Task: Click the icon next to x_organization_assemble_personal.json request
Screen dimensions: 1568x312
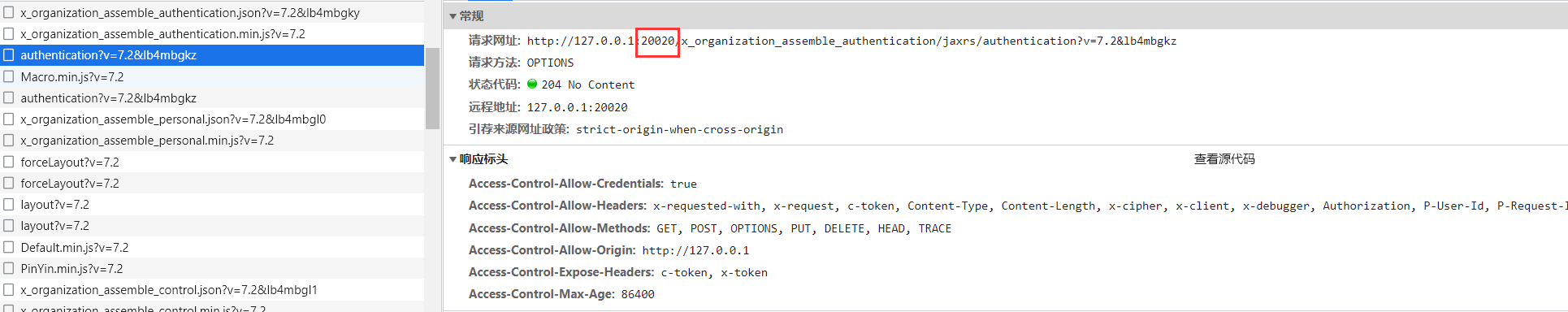Action: (9, 119)
